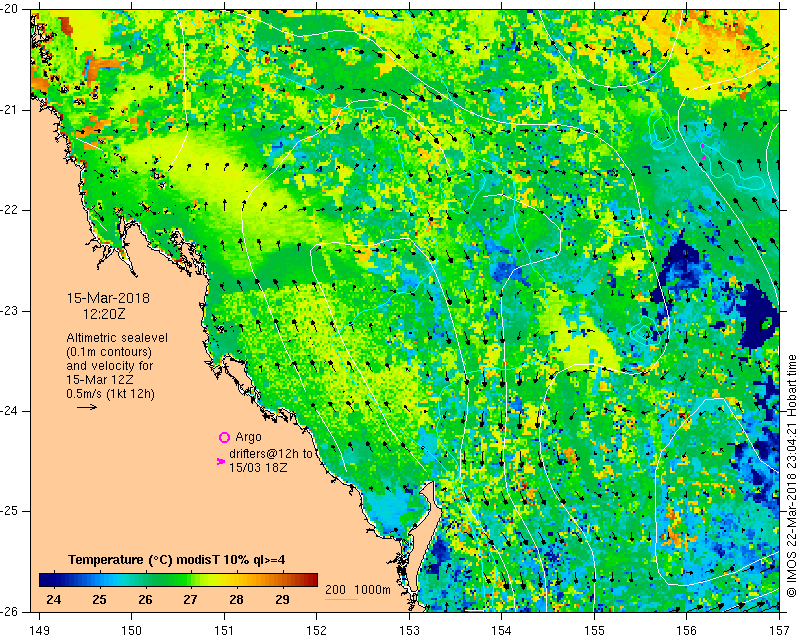Click the 'Argo' legend label
The width and height of the screenshot is (800, 640).
click(x=248, y=437)
